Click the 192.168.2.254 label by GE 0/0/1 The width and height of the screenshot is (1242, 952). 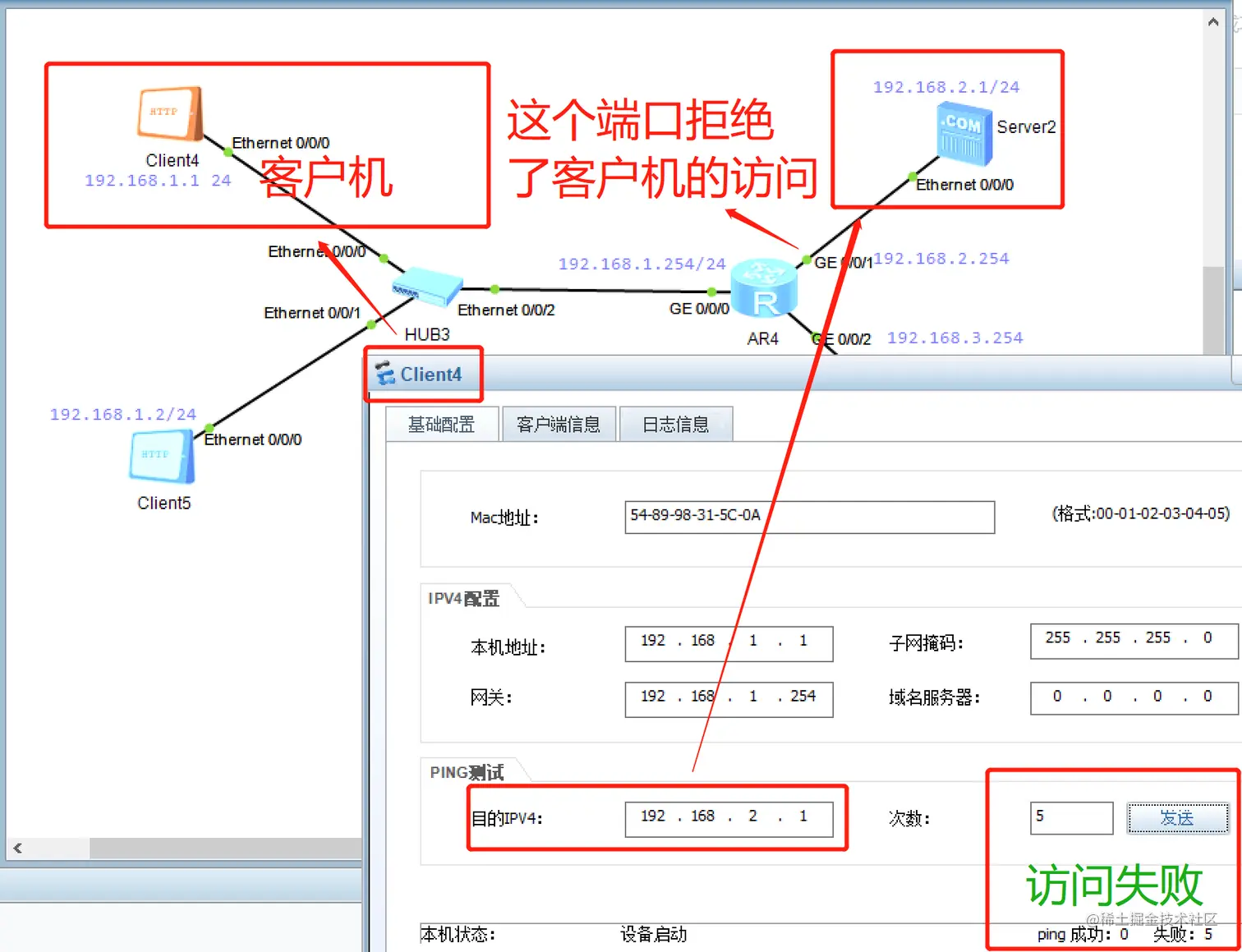[941, 258]
